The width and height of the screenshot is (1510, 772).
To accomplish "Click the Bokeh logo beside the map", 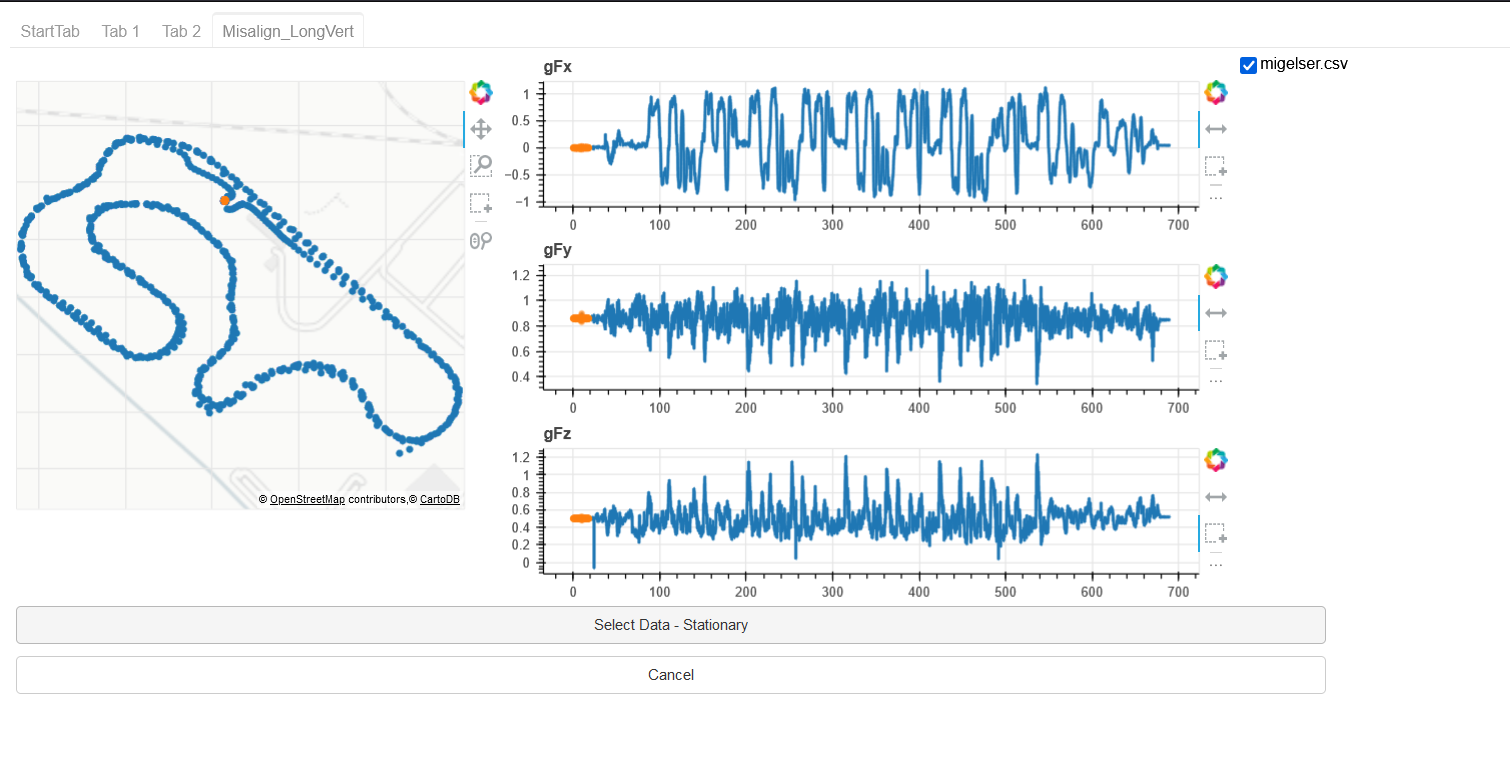I will pyautogui.click(x=481, y=93).
